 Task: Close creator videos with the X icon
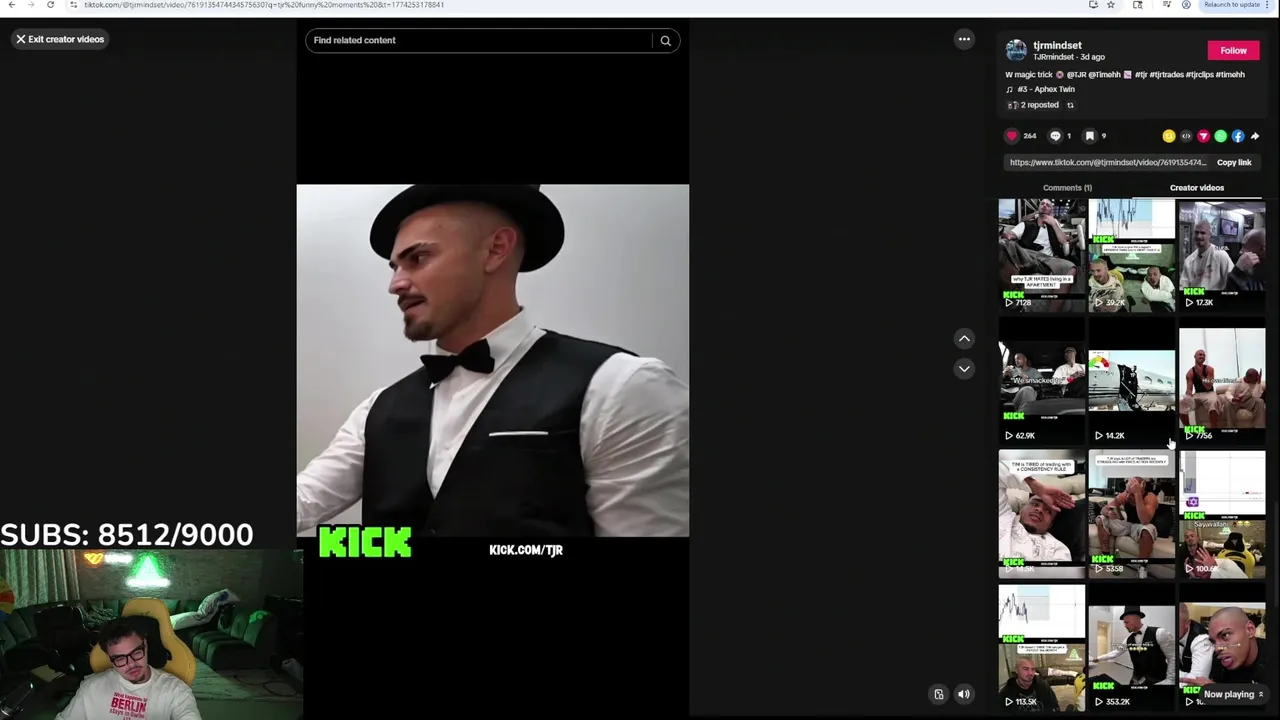[20, 39]
